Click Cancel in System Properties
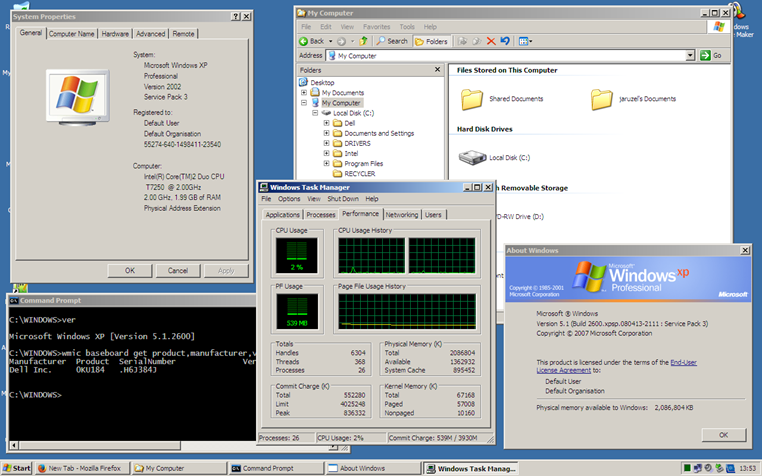The height and width of the screenshot is (476, 762). point(178,270)
